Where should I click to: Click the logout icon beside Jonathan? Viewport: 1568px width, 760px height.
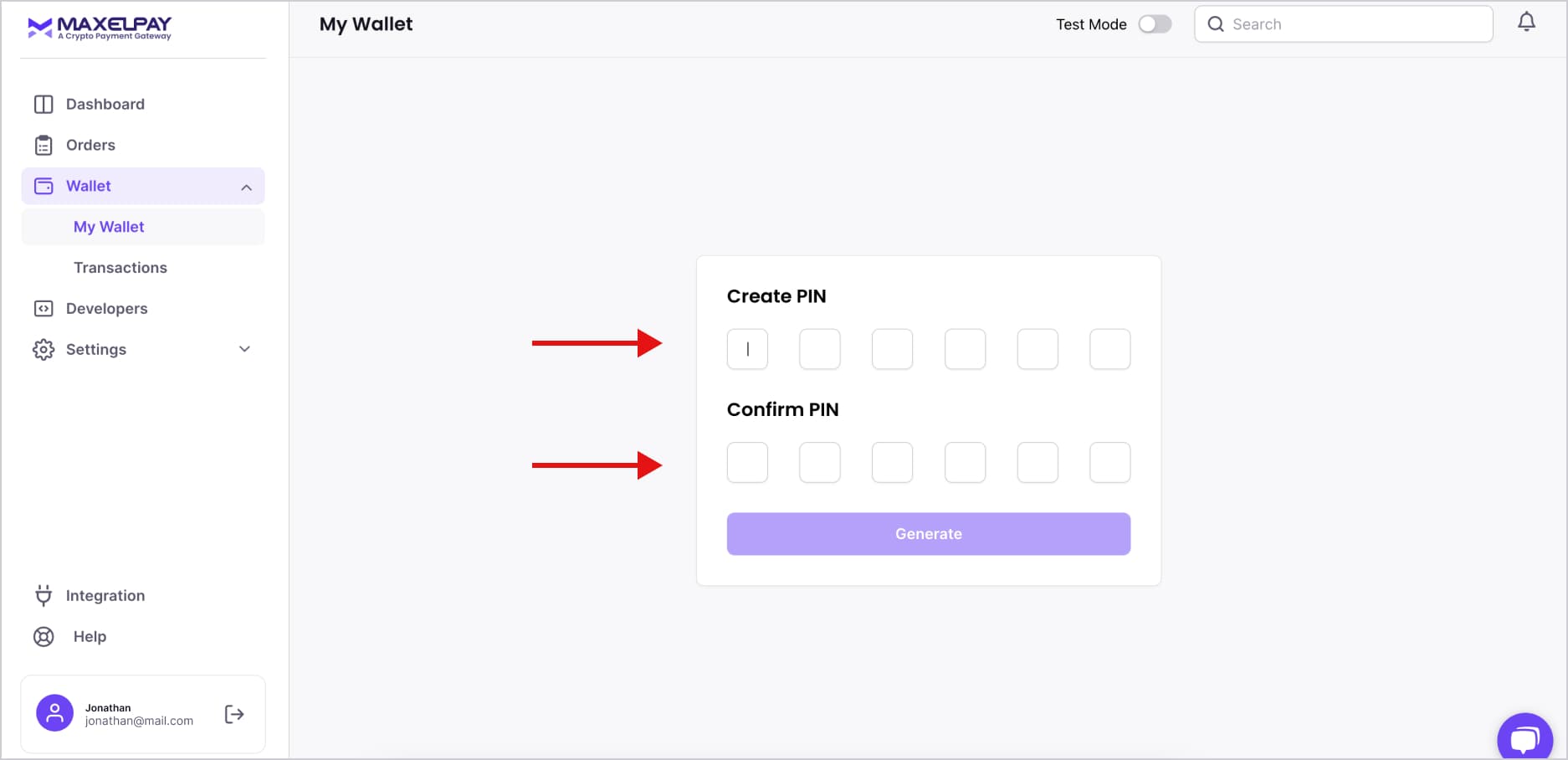pyautogui.click(x=234, y=714)
